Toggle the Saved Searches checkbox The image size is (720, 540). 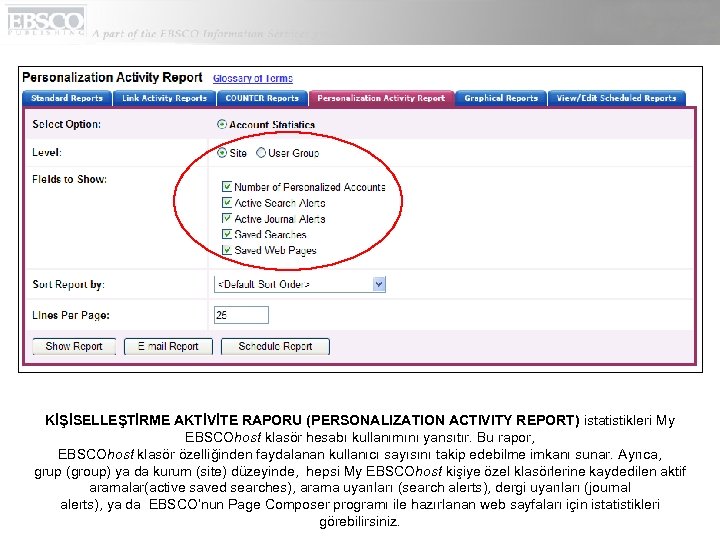pyautogui.click(x=226, y=234)
